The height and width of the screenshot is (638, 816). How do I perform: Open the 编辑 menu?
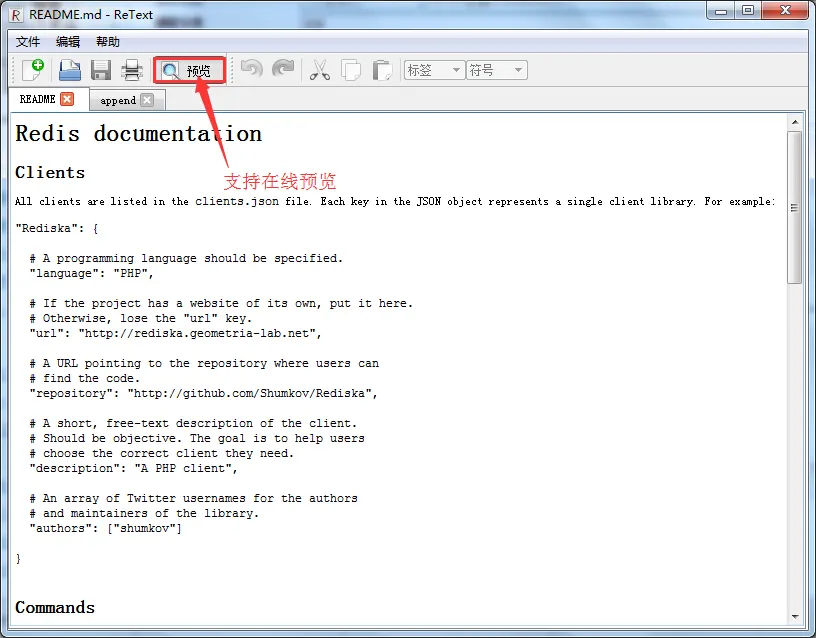click(x=68, y=42)
